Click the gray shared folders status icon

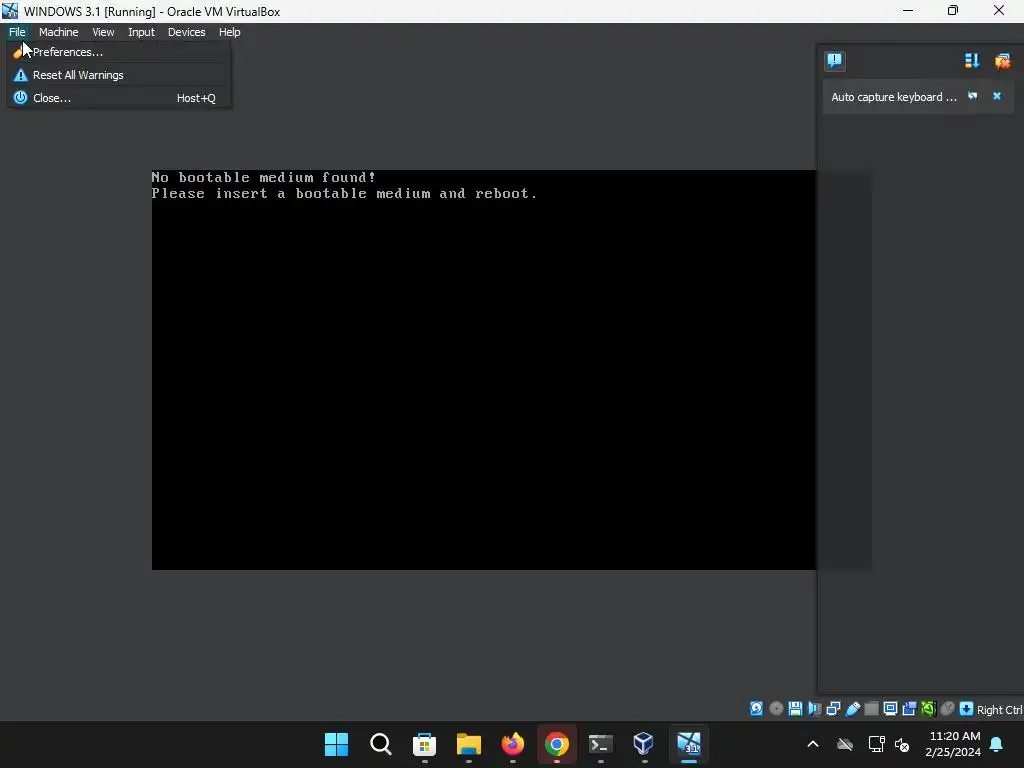[871, 709]
